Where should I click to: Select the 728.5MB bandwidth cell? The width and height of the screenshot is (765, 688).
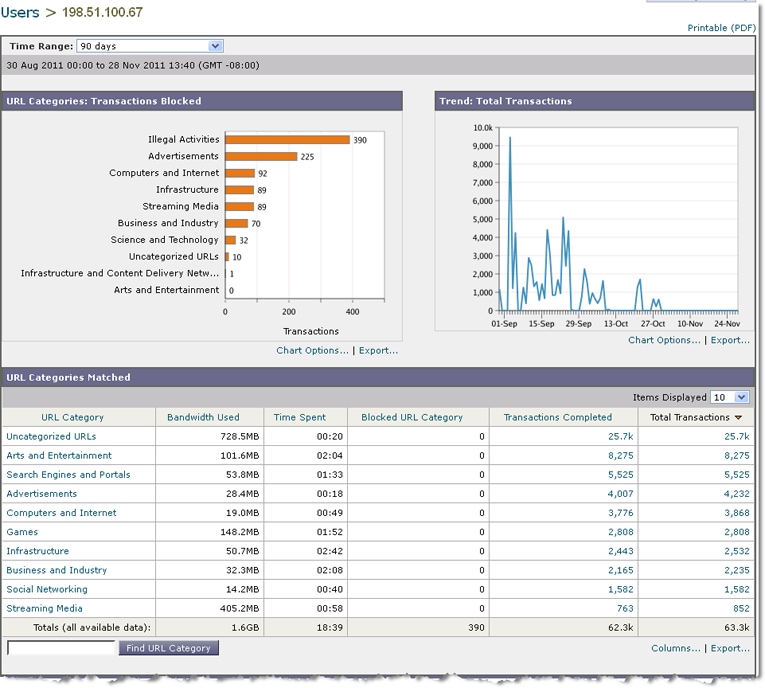(x=240, y=436)
